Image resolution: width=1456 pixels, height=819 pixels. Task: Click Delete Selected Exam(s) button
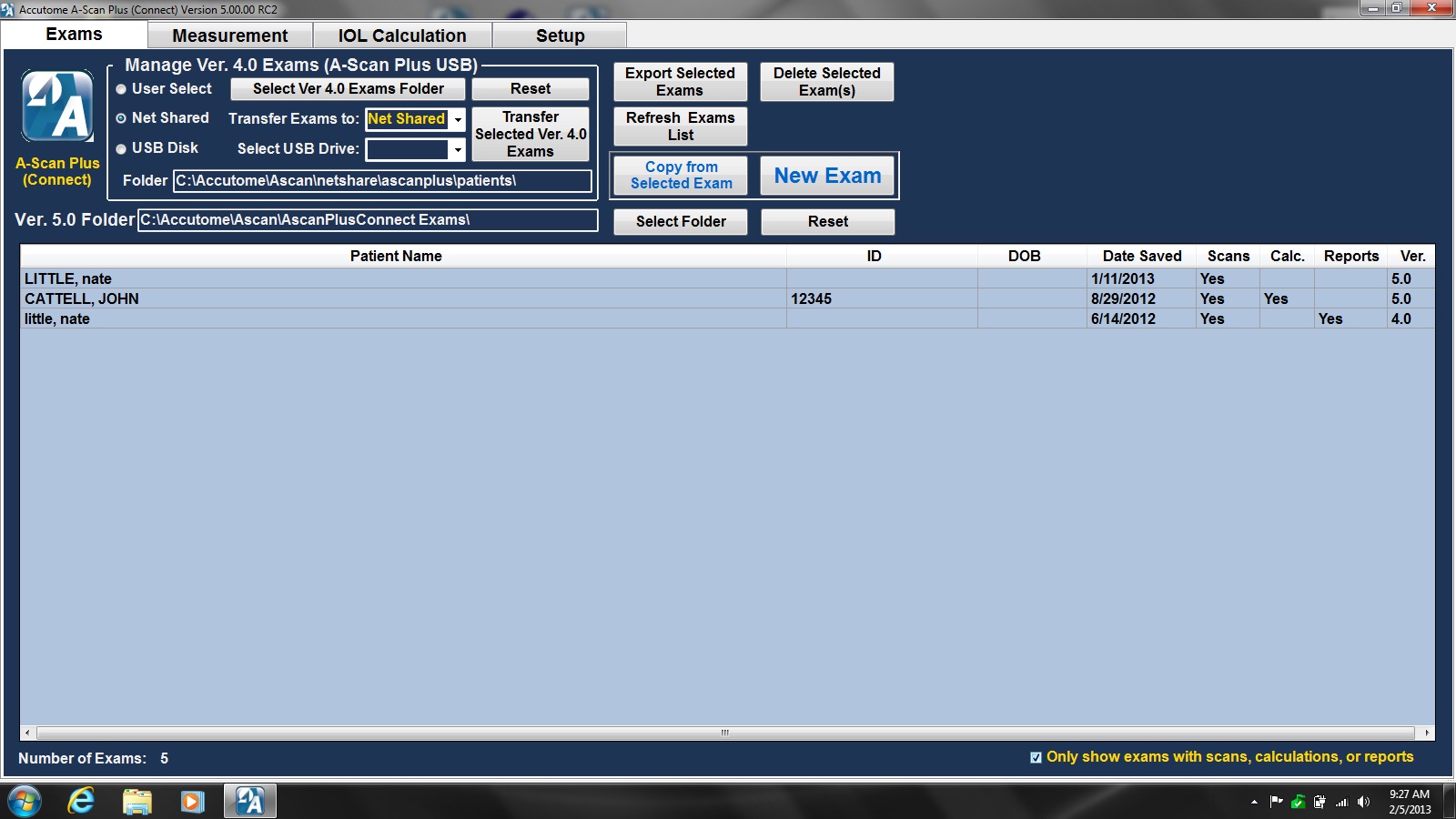point(827,82)
